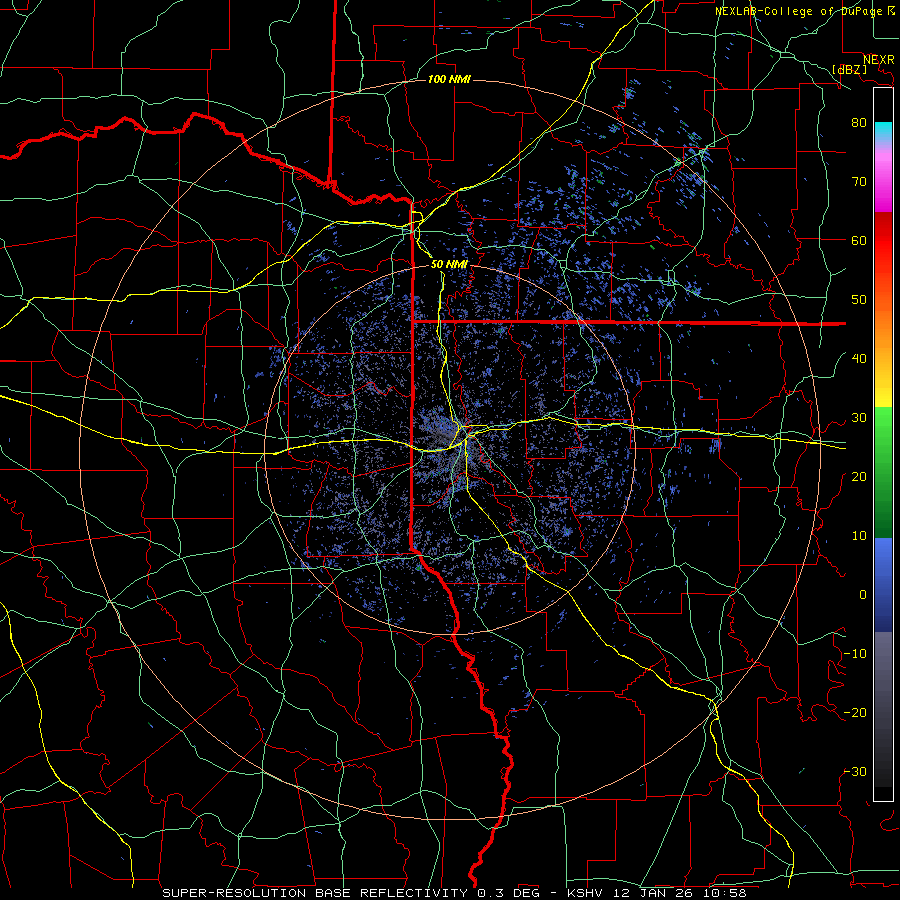This screenshot has width=900, height=900.
Task: Click the 40 value on the dBZ scale
Action: (859, 358)
